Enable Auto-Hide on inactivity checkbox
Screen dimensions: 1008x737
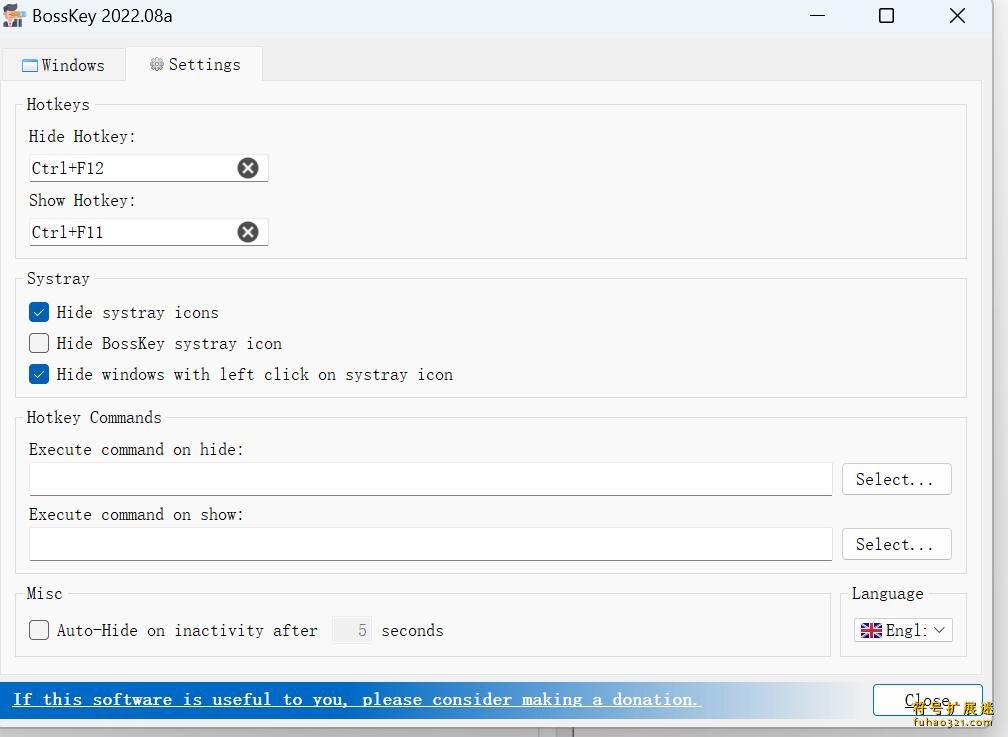39,630
